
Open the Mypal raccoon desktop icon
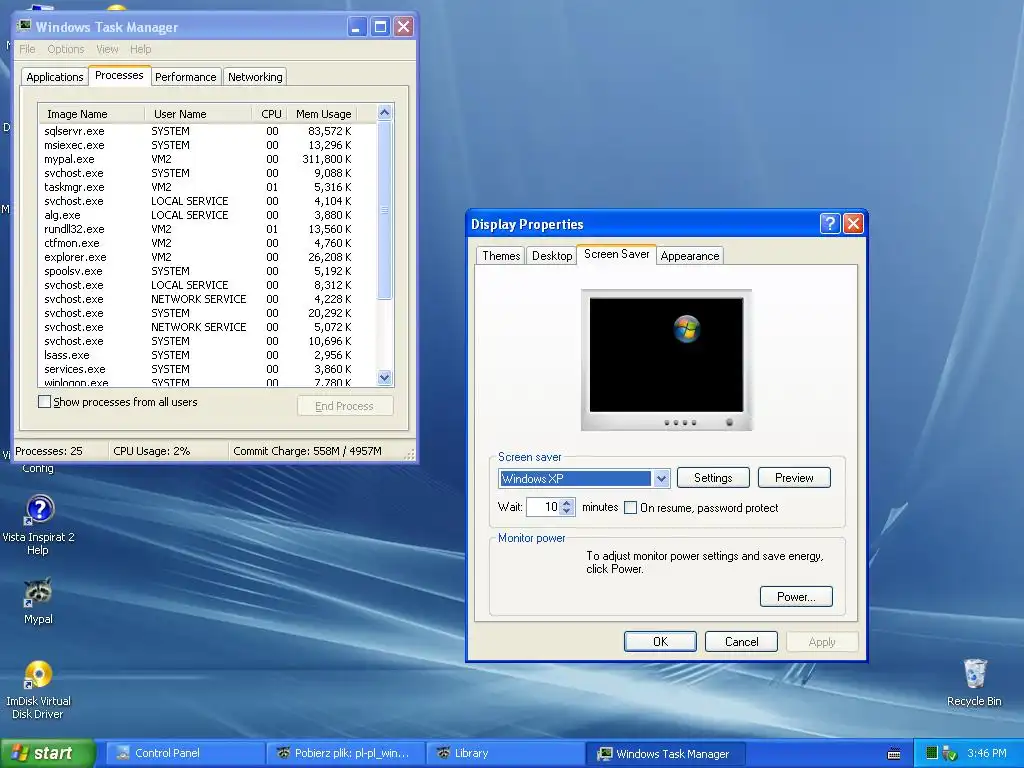[38, 592]
